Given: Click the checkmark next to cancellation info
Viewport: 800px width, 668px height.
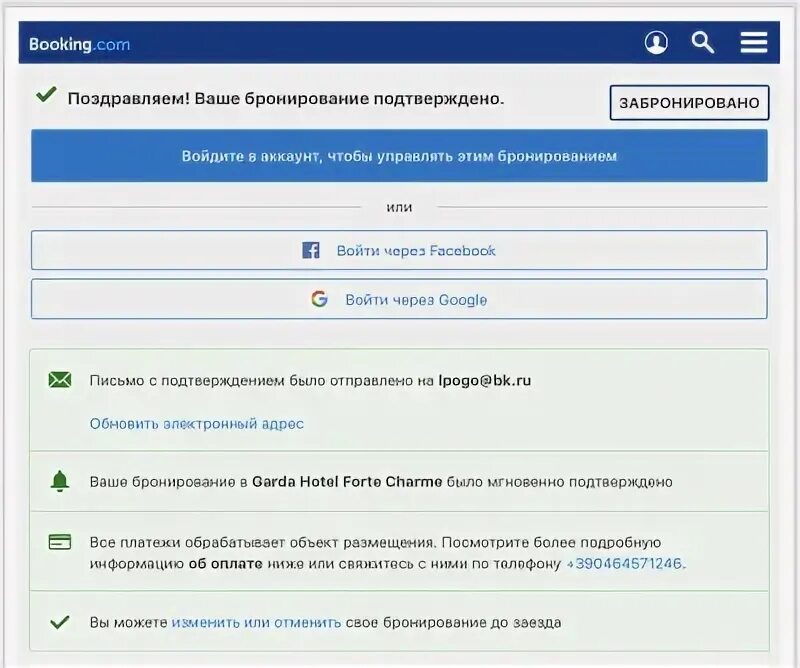Looking at the screenshot, I should (x=60, y=622).
